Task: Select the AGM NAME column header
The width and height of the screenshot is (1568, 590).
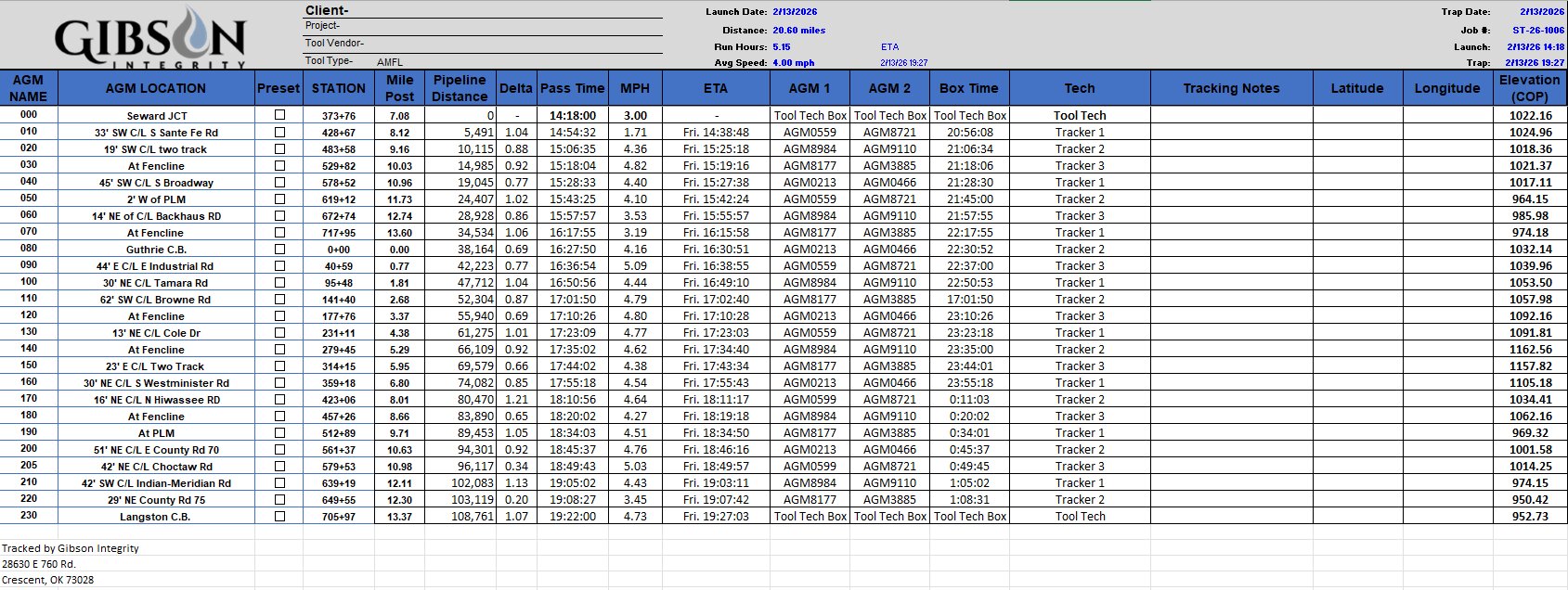Action: pos(29,88)
